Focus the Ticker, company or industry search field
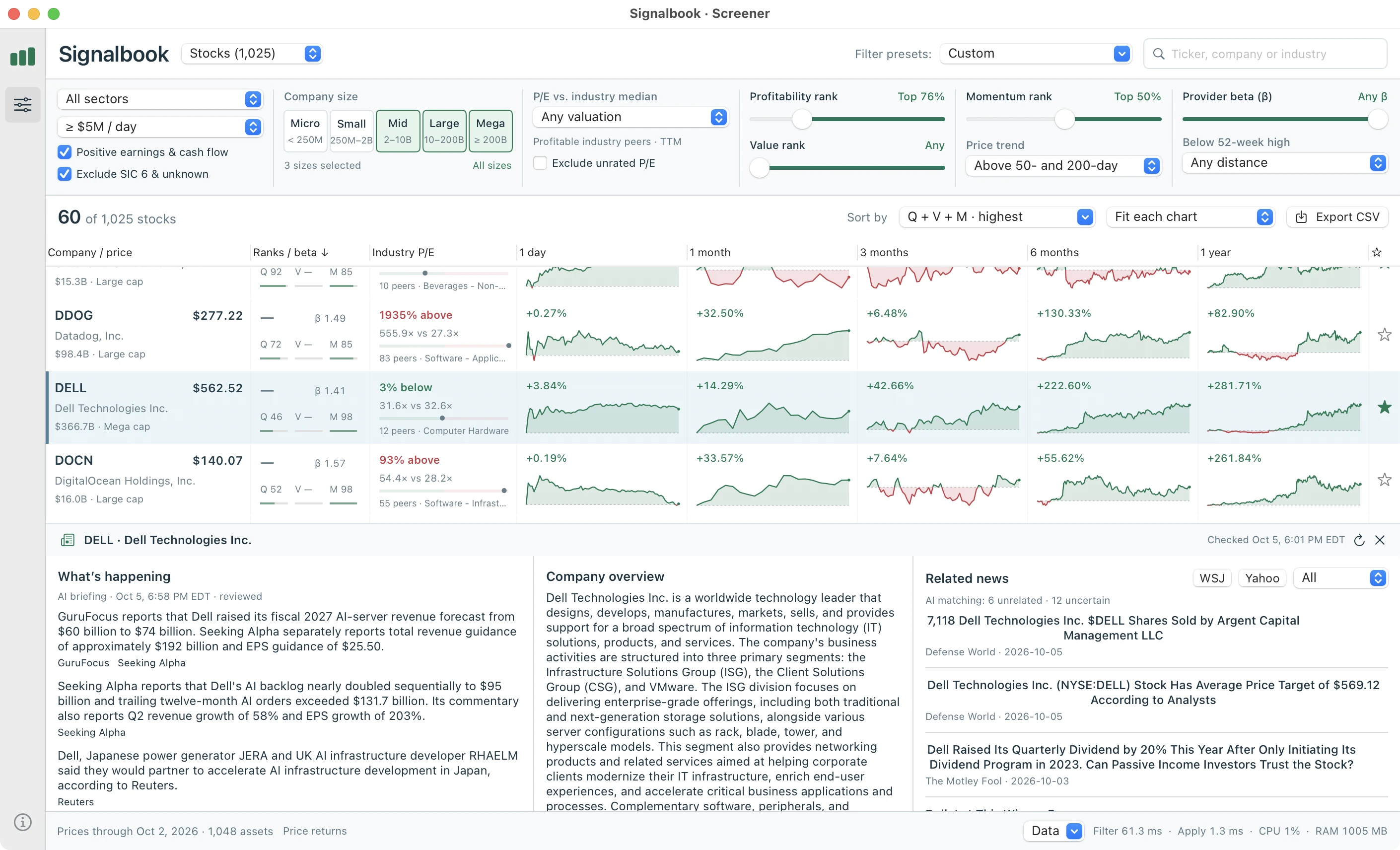Viewport: 1400px width, 850px height. (1265, 54)
